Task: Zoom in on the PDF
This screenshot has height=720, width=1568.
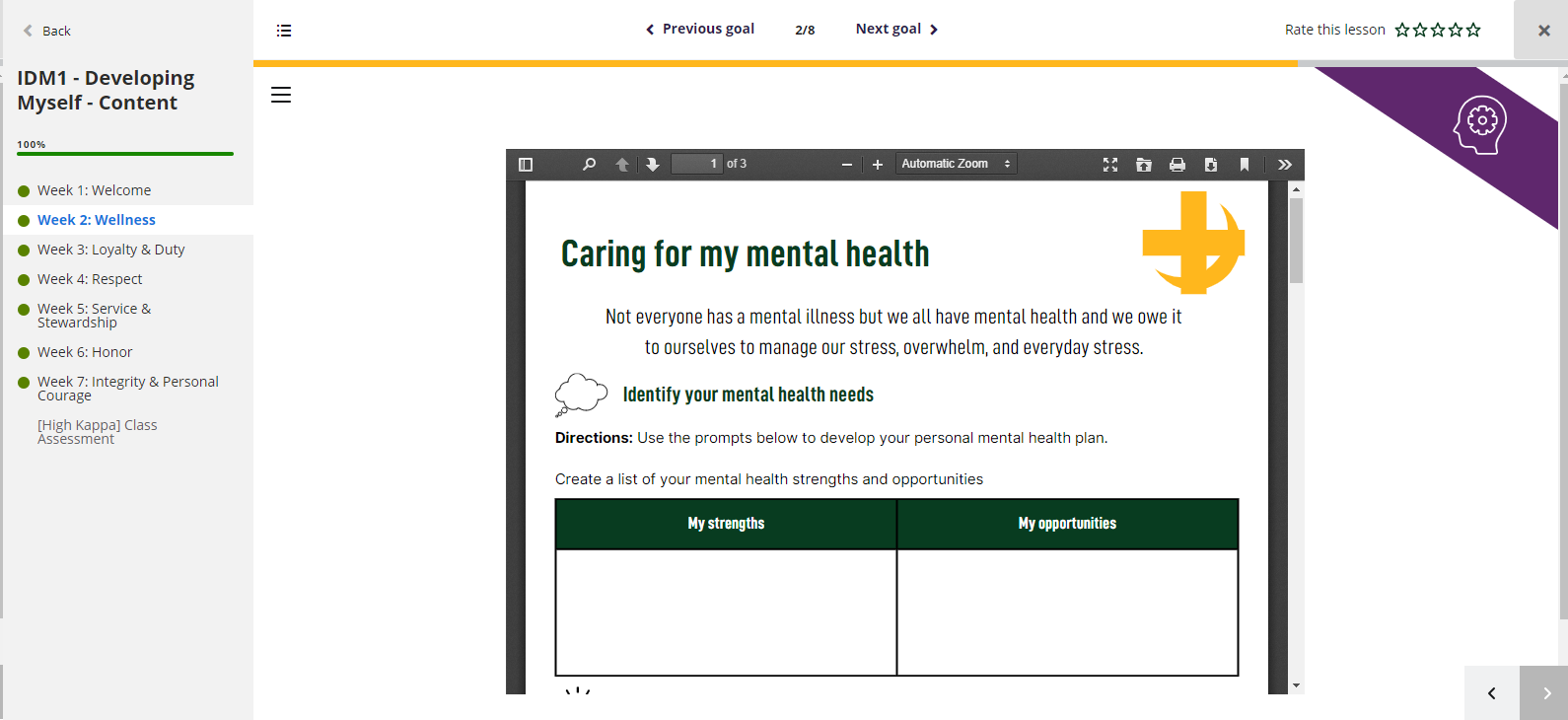Action: pyautogui.click(x=878, y=165)
